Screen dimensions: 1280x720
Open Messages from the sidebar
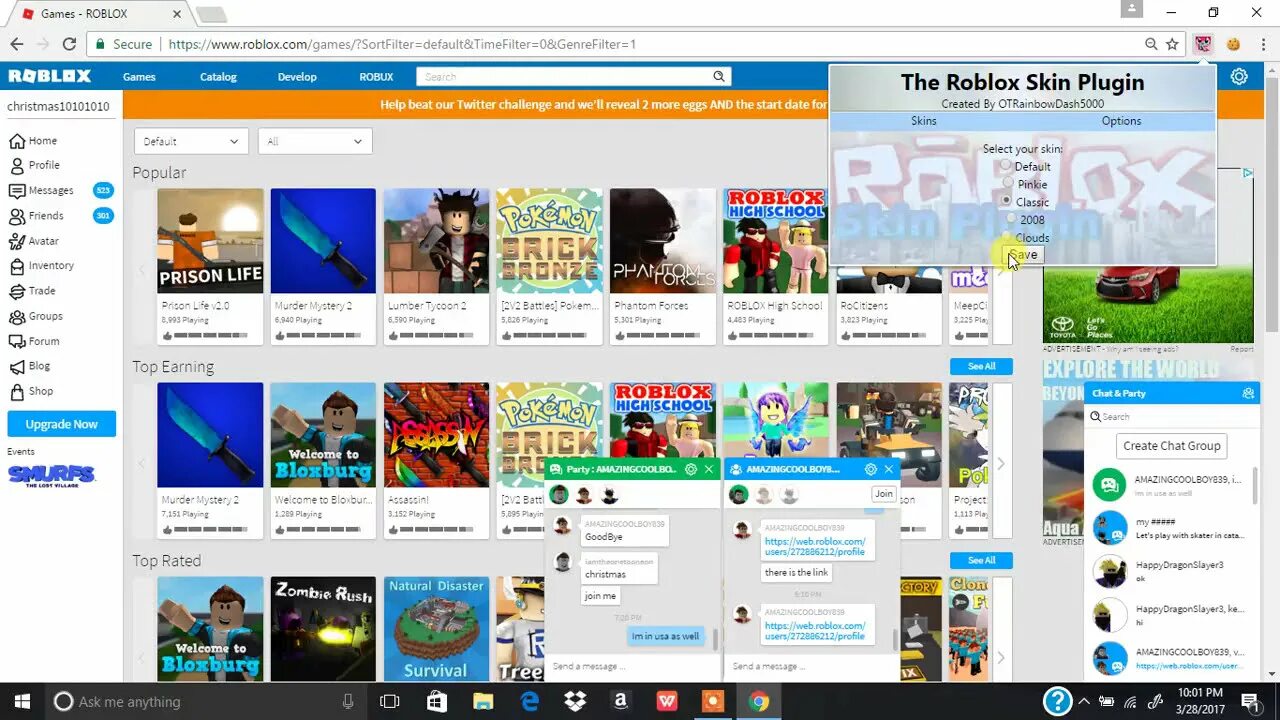[x=41, y=190]
